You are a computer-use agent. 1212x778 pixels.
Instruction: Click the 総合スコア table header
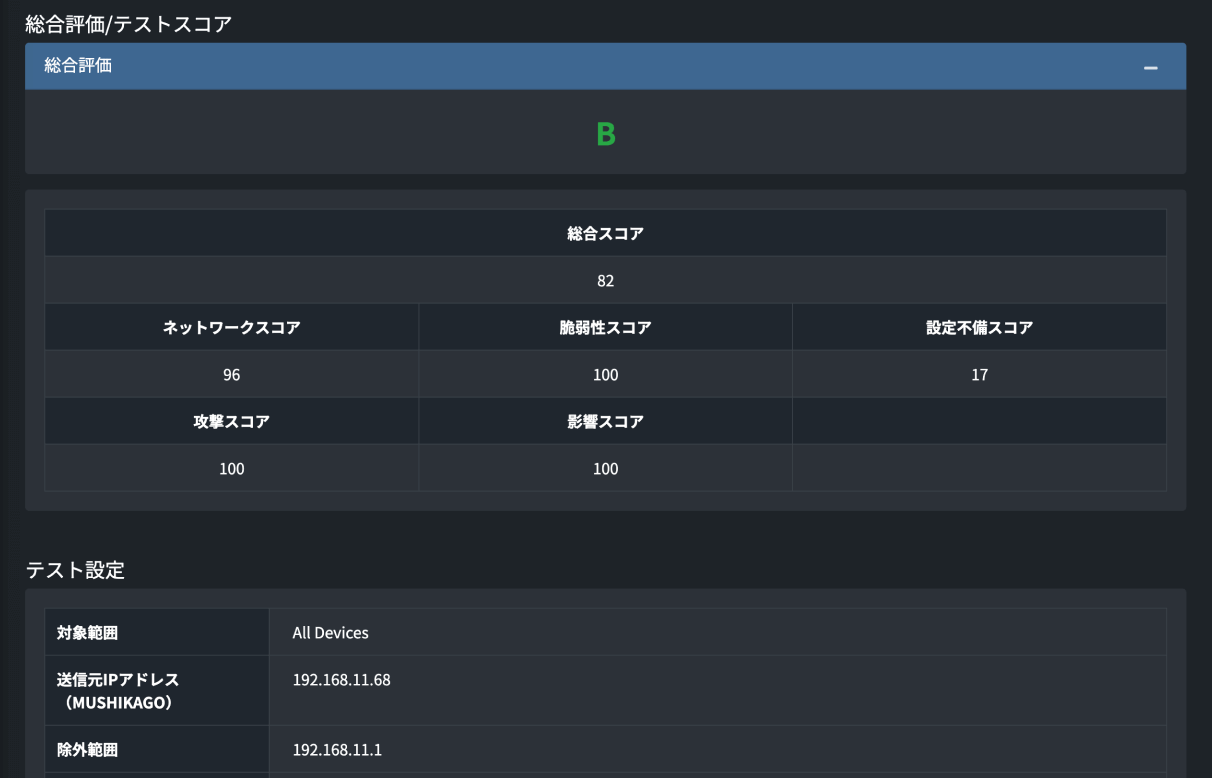click(x=604, y=232)
